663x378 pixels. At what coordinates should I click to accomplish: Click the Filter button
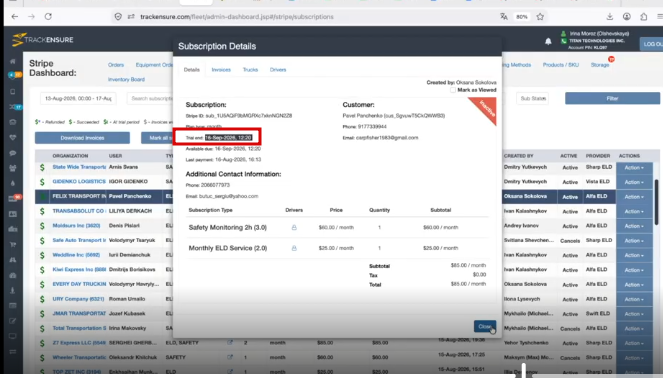click(x=612, y=99)
